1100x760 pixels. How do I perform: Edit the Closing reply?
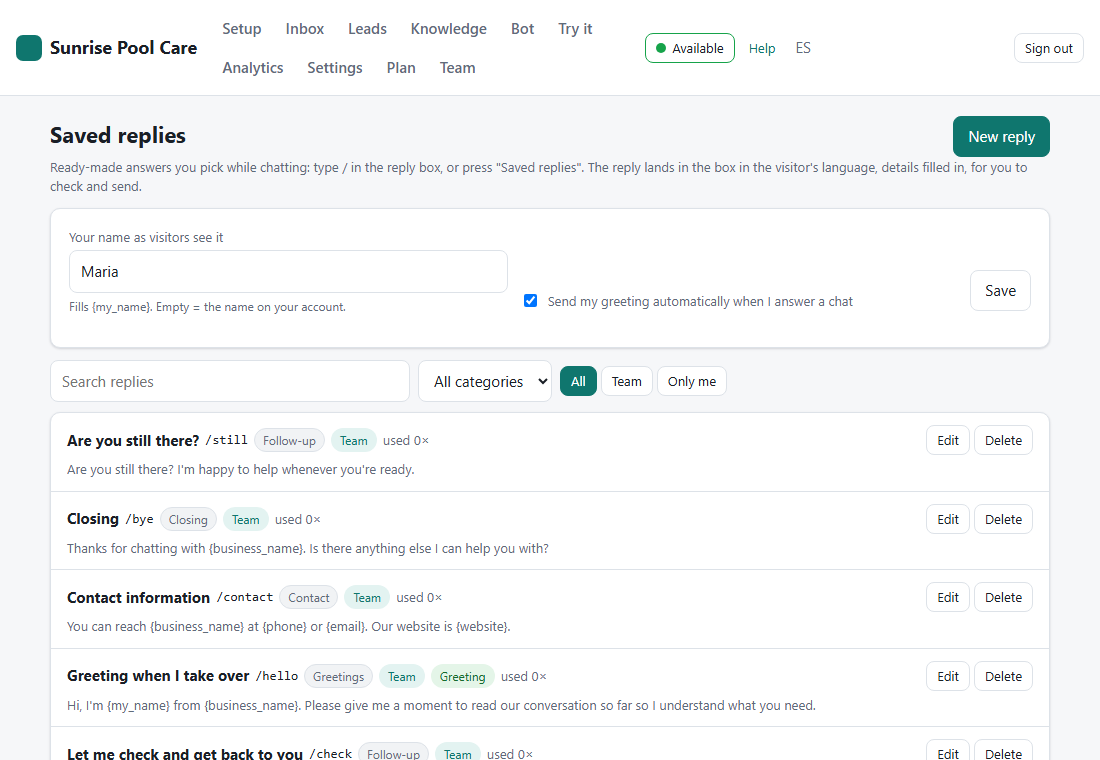point(948,519)
